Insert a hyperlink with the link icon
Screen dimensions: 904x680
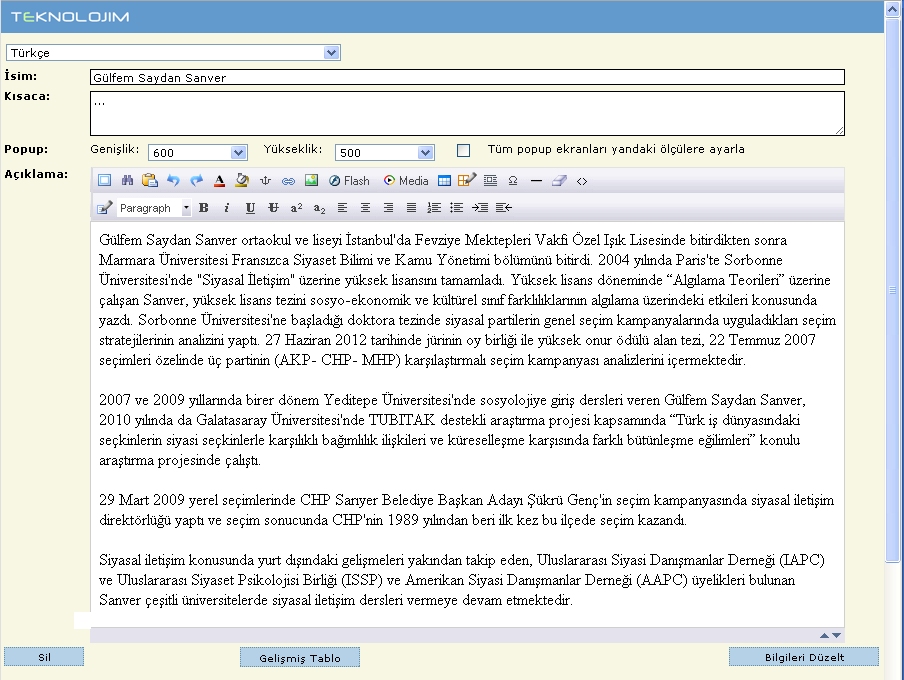[288, 181]
